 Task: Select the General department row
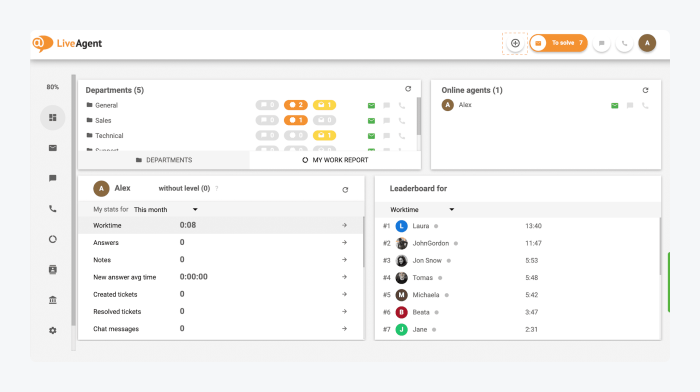248,105
